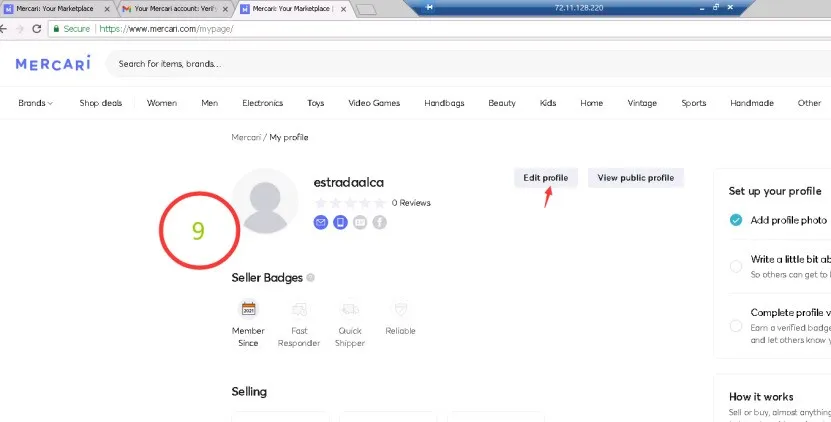Click the browser back arrow

(x=3, y=29)
